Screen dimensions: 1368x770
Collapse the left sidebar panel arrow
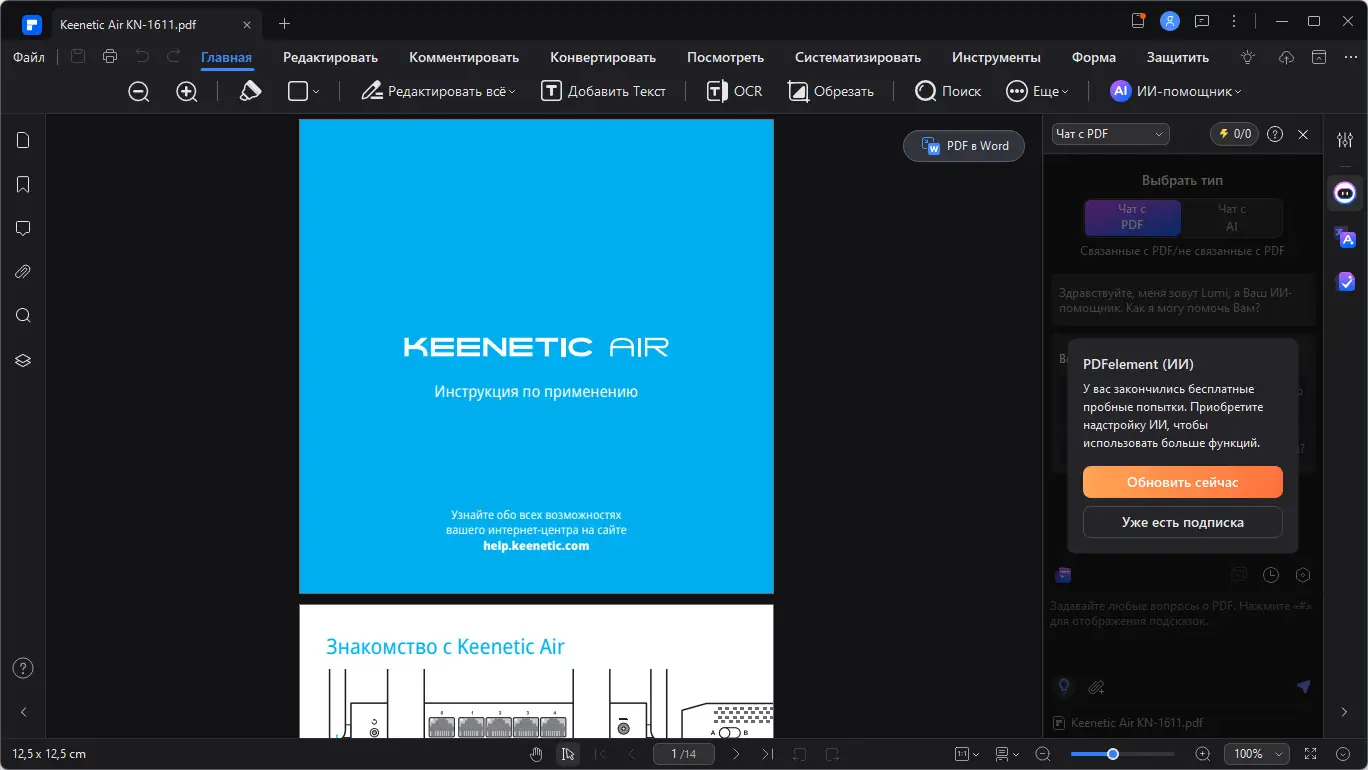coord(23,712)
